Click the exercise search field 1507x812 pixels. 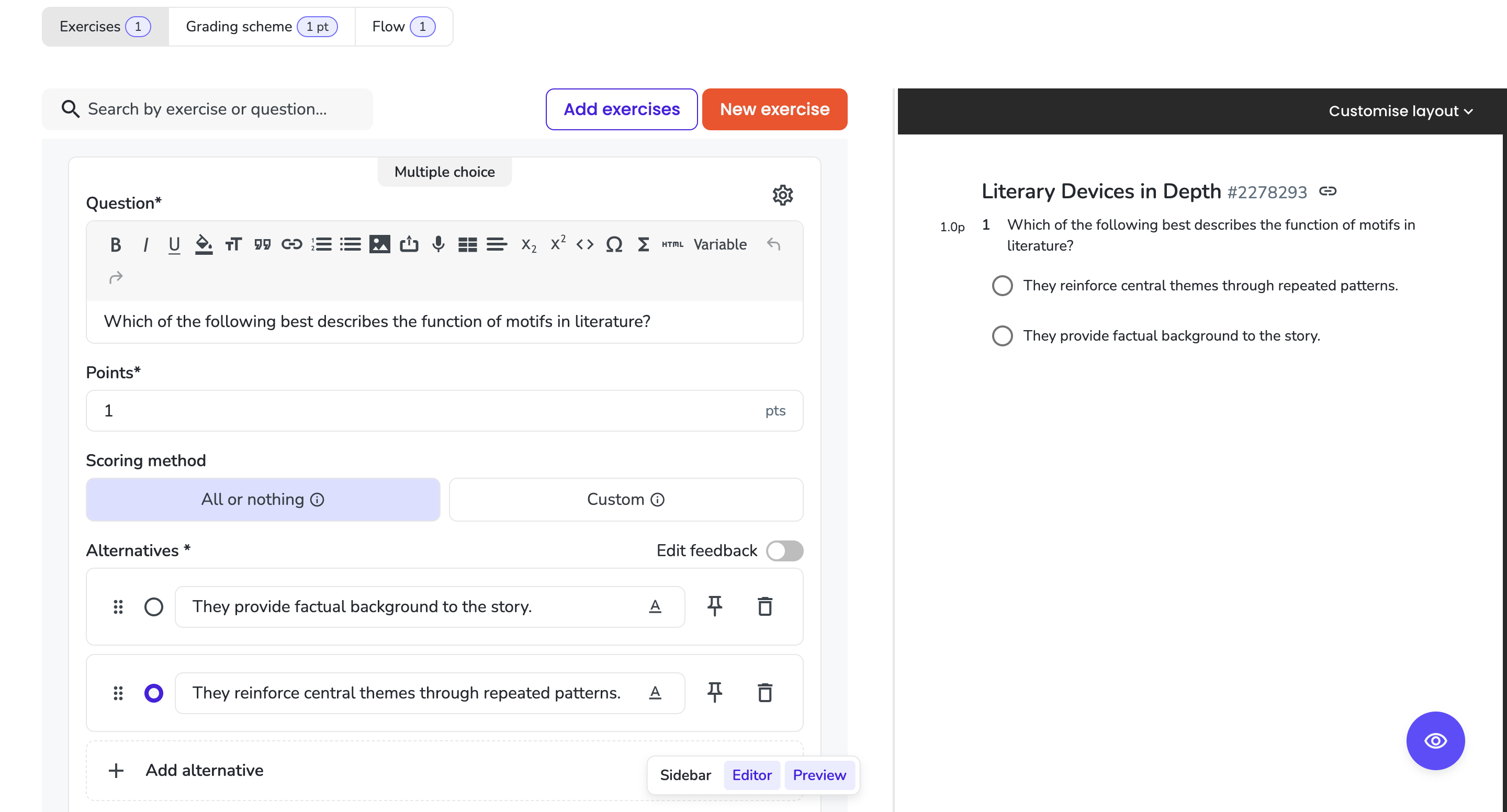(x=208, y=109)
